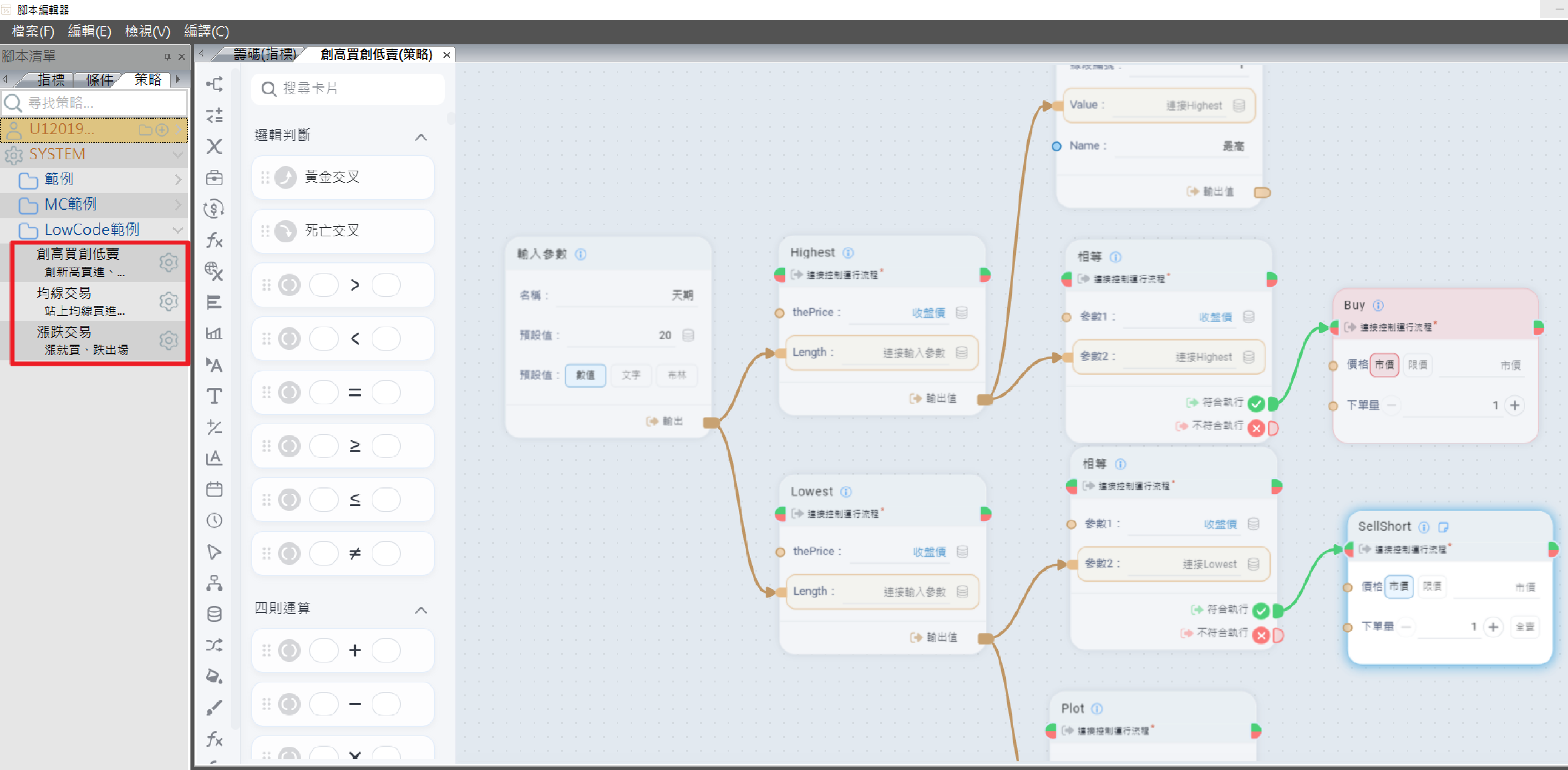Click the green 符合執行 check connector
Screen dimensions: 1568x770
(1256, 403)
